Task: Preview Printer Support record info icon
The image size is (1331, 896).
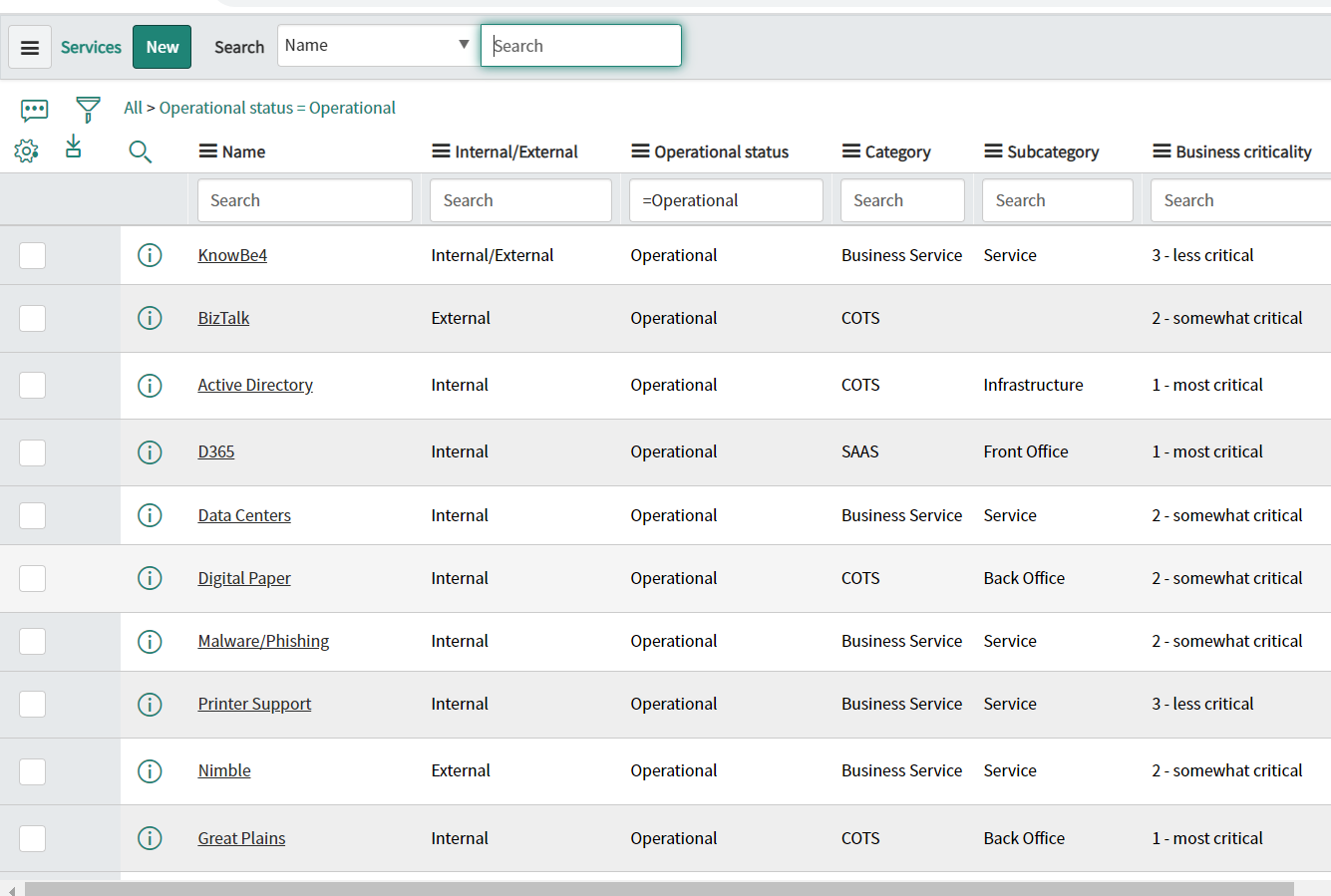Action: [x=150, y=704]
